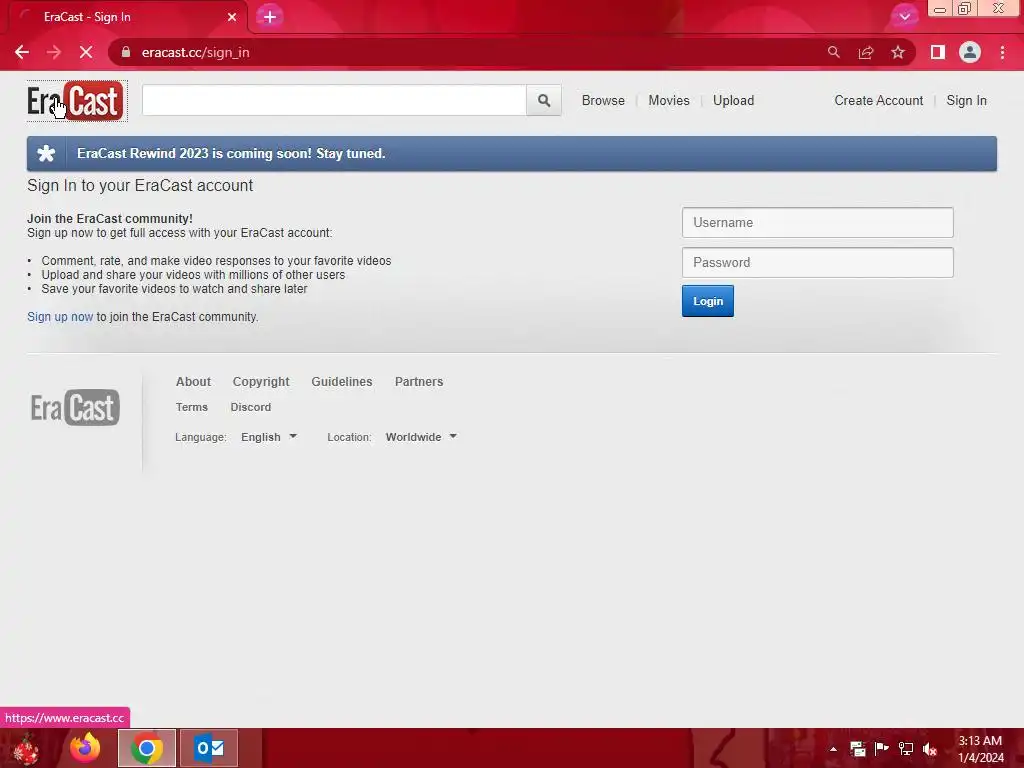Click into the EraCast search box
Image resolution: width=1024 pixels, height=768 pixels.
[x=334, y=101]
